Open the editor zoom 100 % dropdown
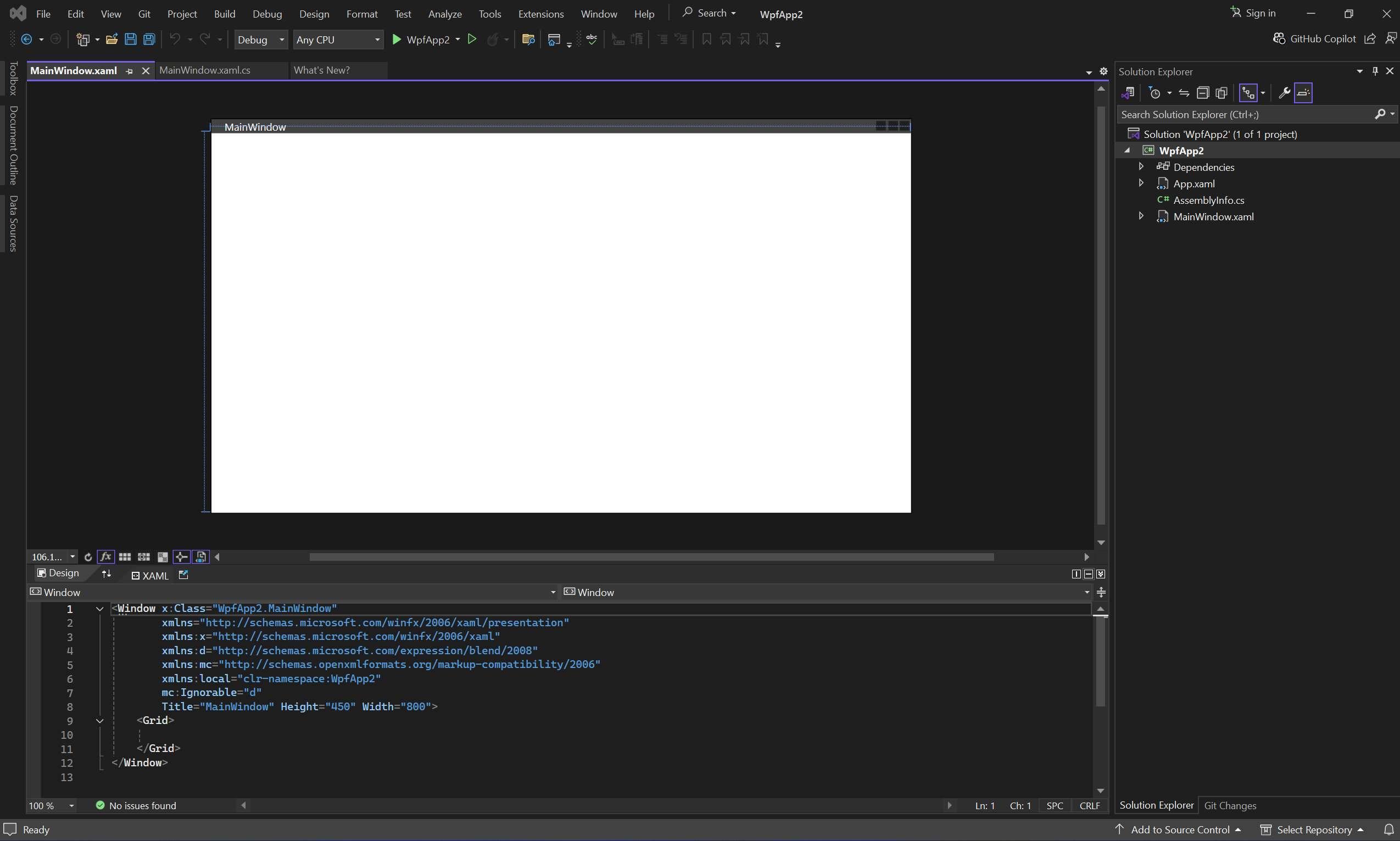Viewport: 1400px width, 841px height. click(x=71, y=805)
